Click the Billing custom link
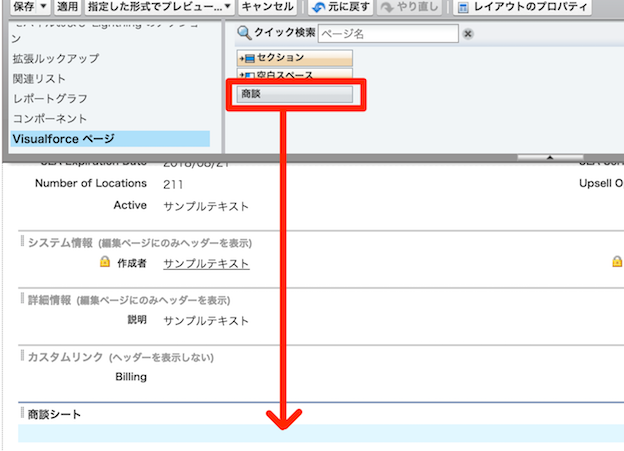 131,377
